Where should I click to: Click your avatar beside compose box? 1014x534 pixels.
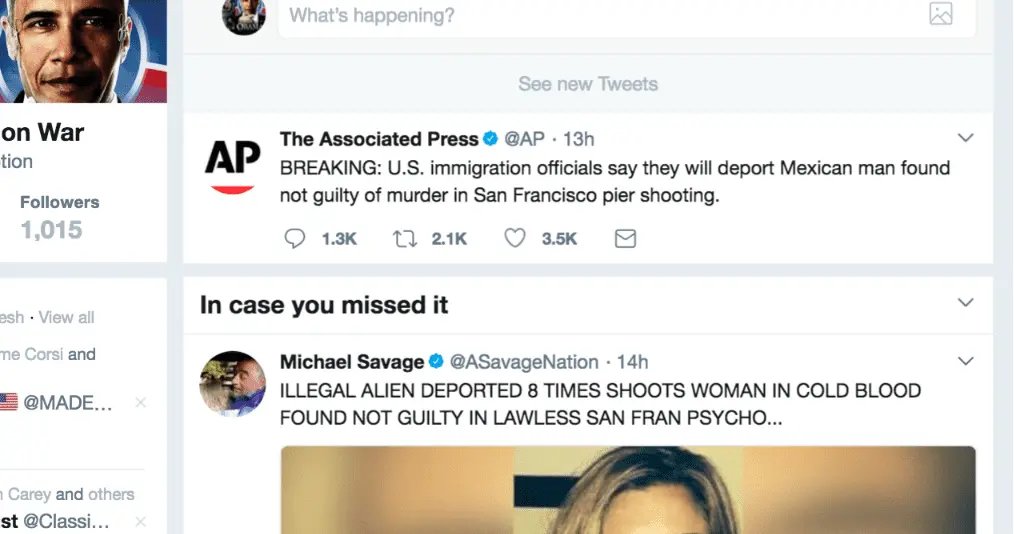point(244,15)
